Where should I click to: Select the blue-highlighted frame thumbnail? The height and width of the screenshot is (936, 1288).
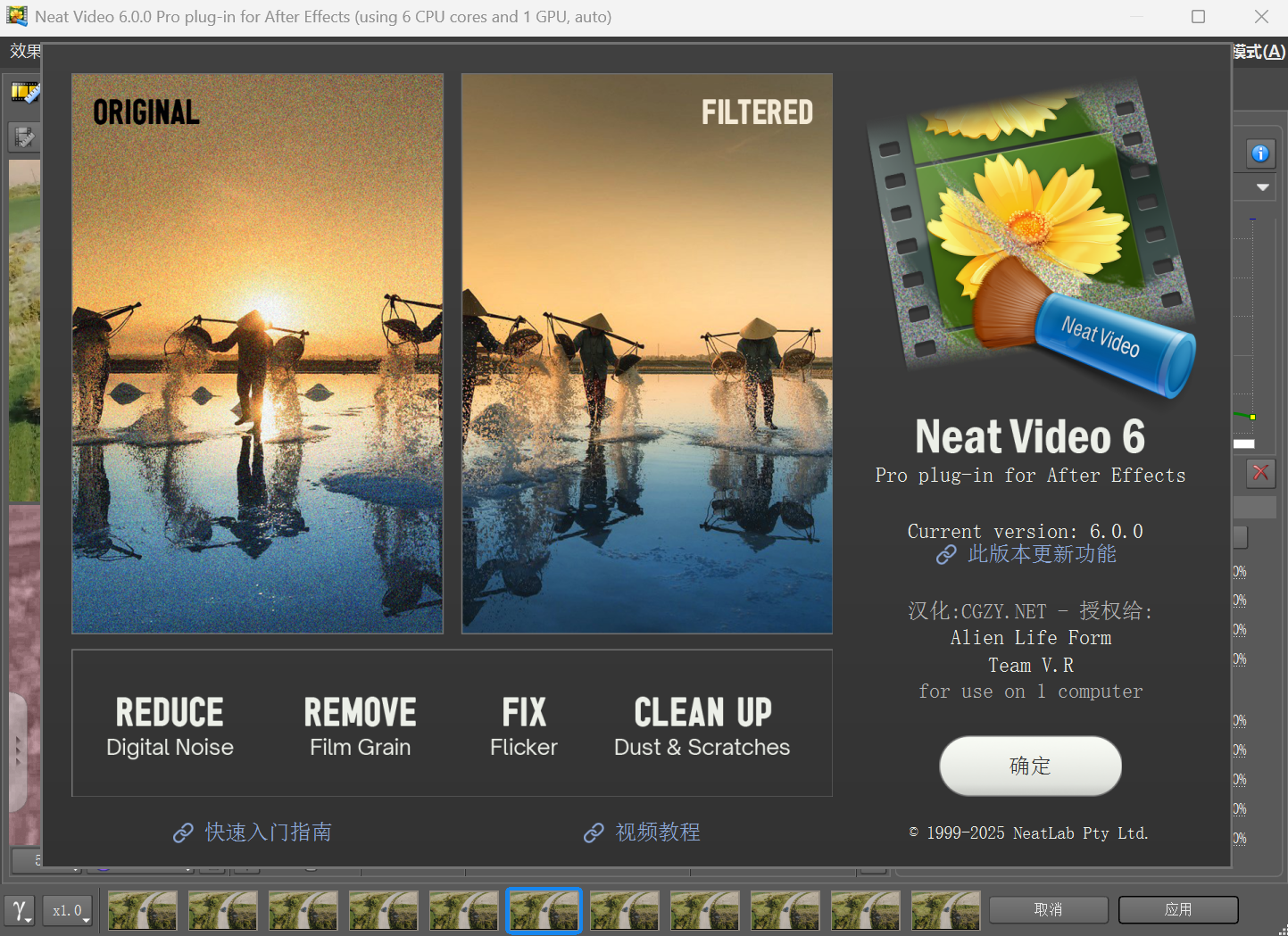(544, 910)
